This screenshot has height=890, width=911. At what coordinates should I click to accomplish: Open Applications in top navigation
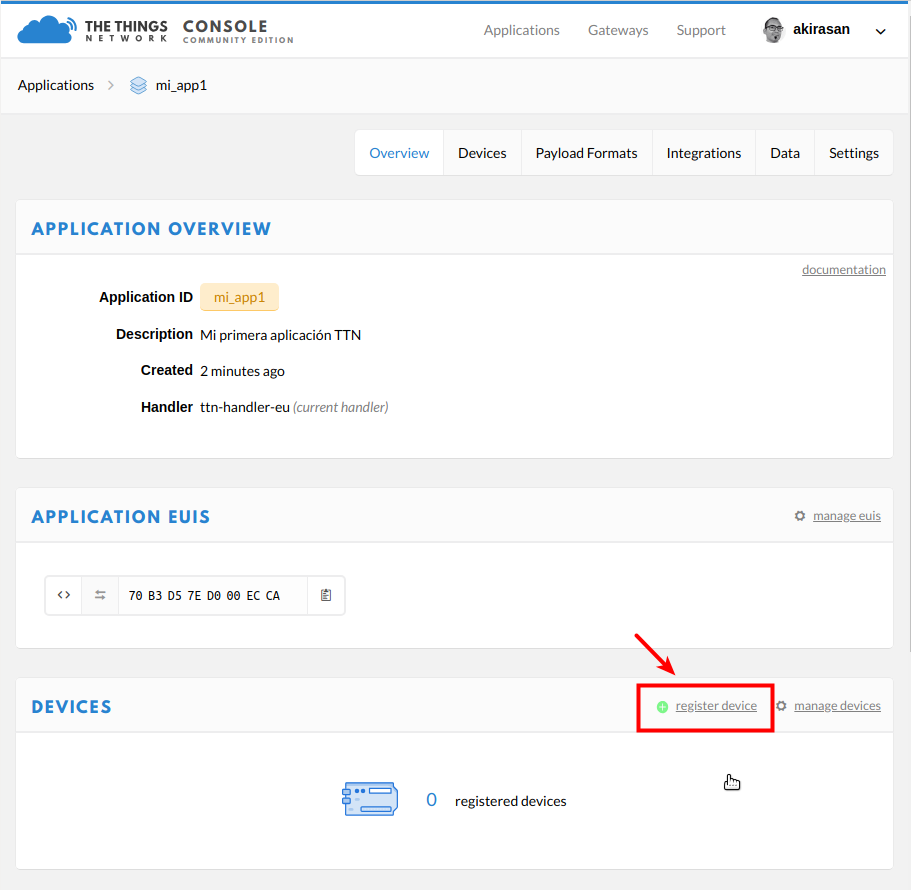[521, 30]
